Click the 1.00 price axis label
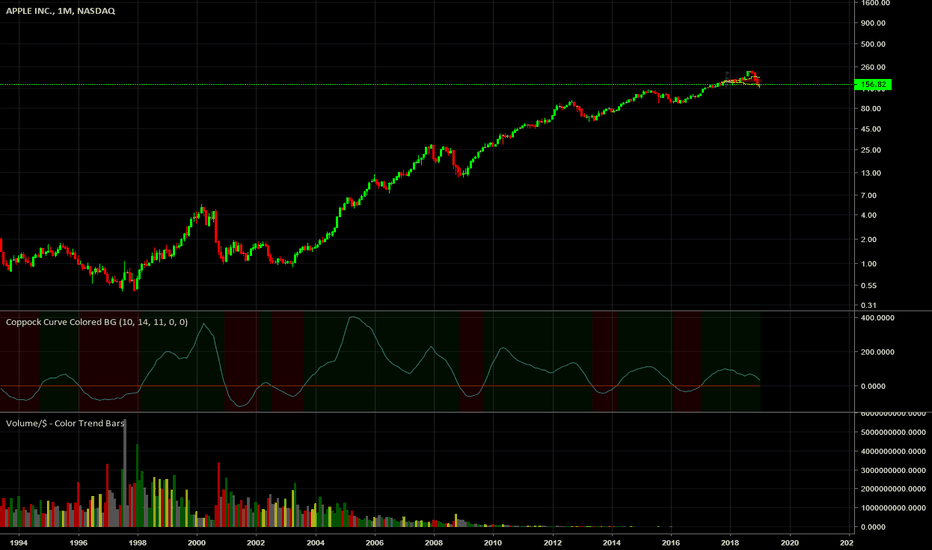Viewport: 932px width, 550px height. click(x=868, y=264)
